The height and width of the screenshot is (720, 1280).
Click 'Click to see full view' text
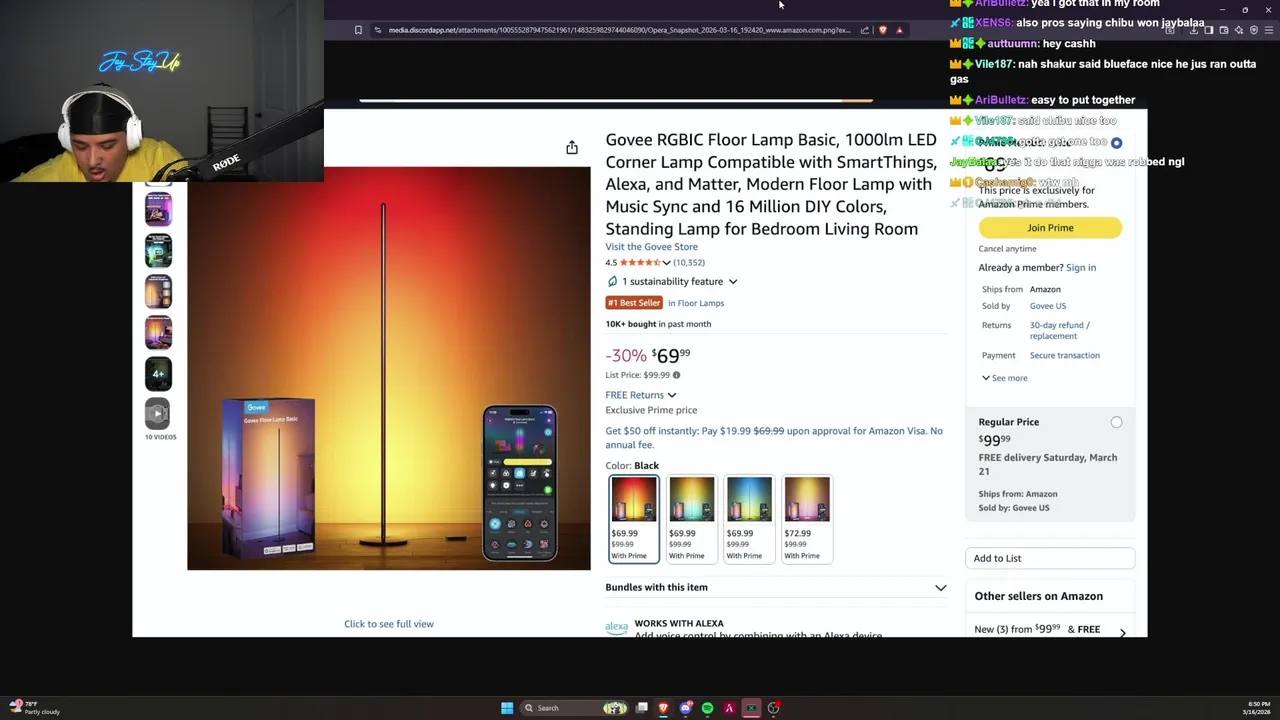[389, 624]
